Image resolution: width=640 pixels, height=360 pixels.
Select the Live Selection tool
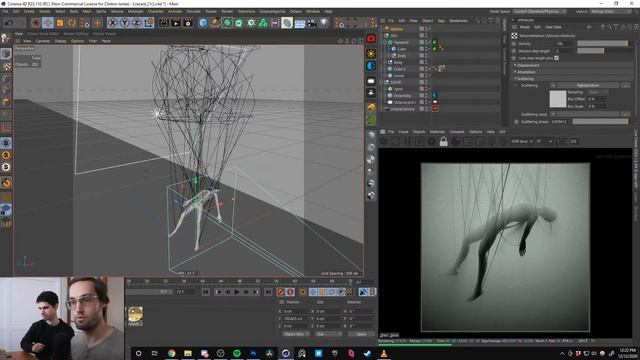coord(36,23)
